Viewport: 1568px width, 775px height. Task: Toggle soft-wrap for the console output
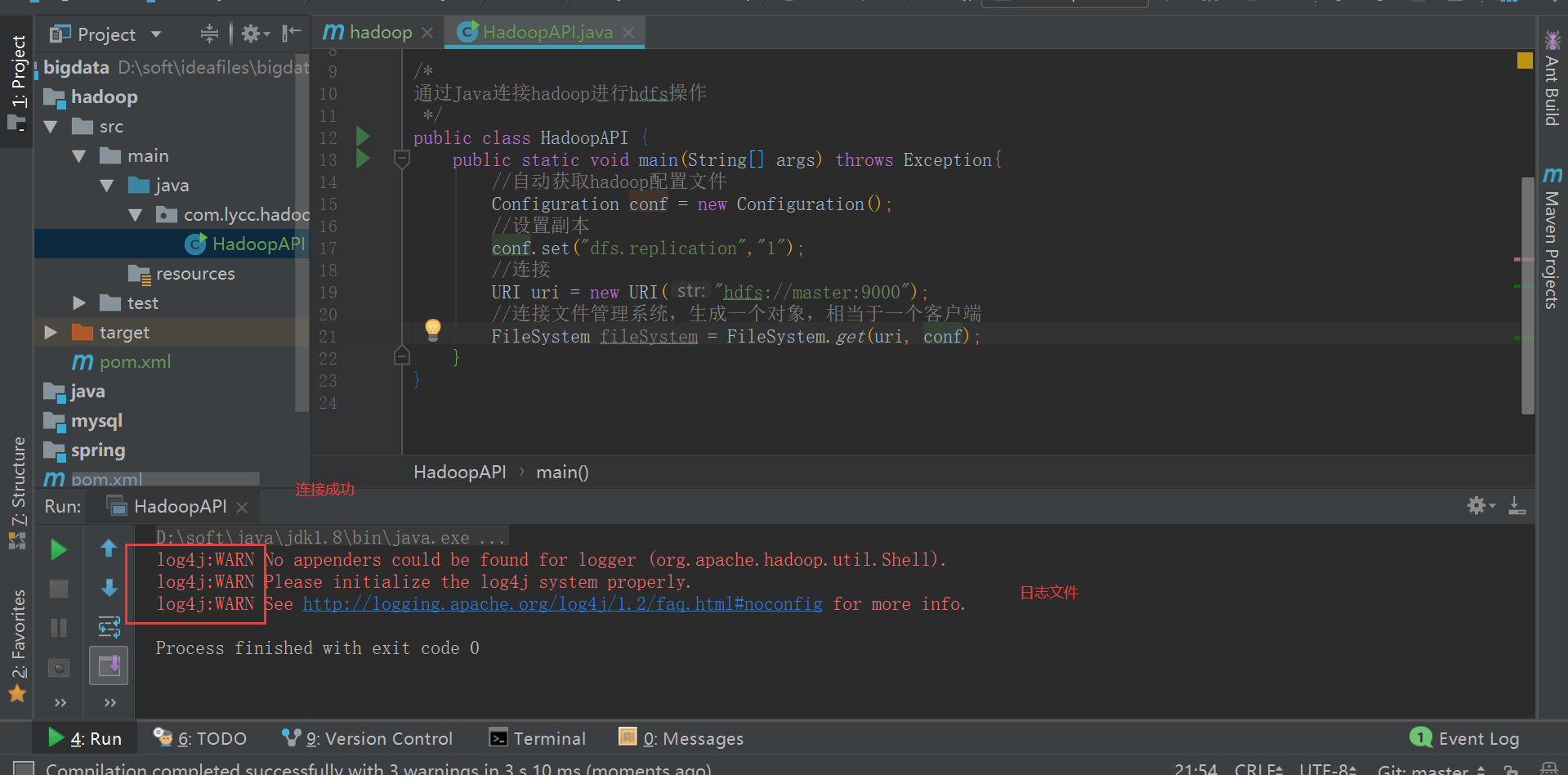[109, 627]
